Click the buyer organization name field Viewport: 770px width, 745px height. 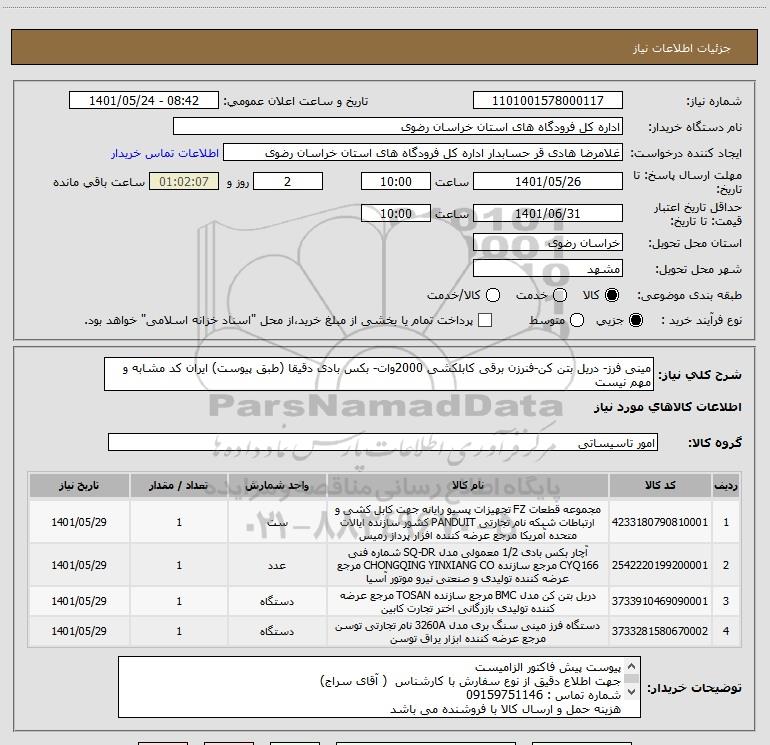pyautogui.click(x=398, y=127)
